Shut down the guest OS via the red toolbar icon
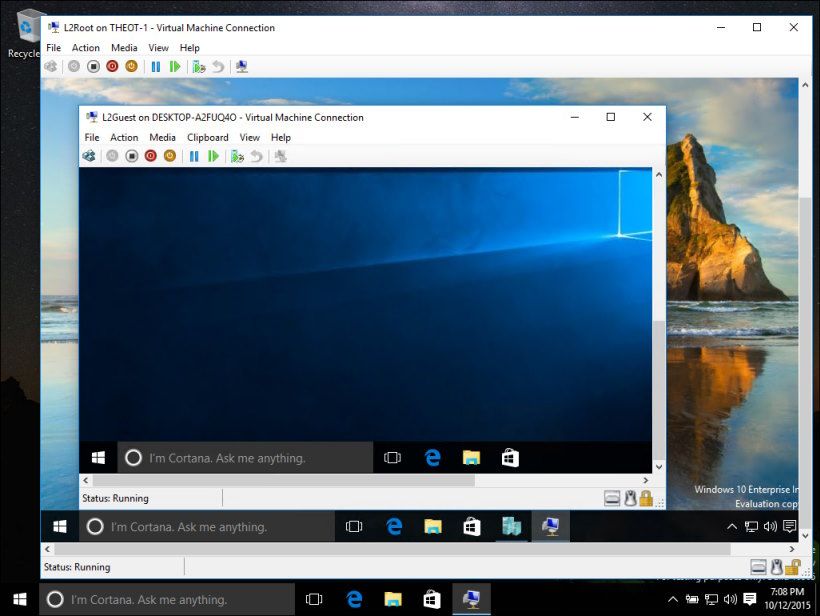This screenshot has height=616, width=820. (x=150, y=156)
